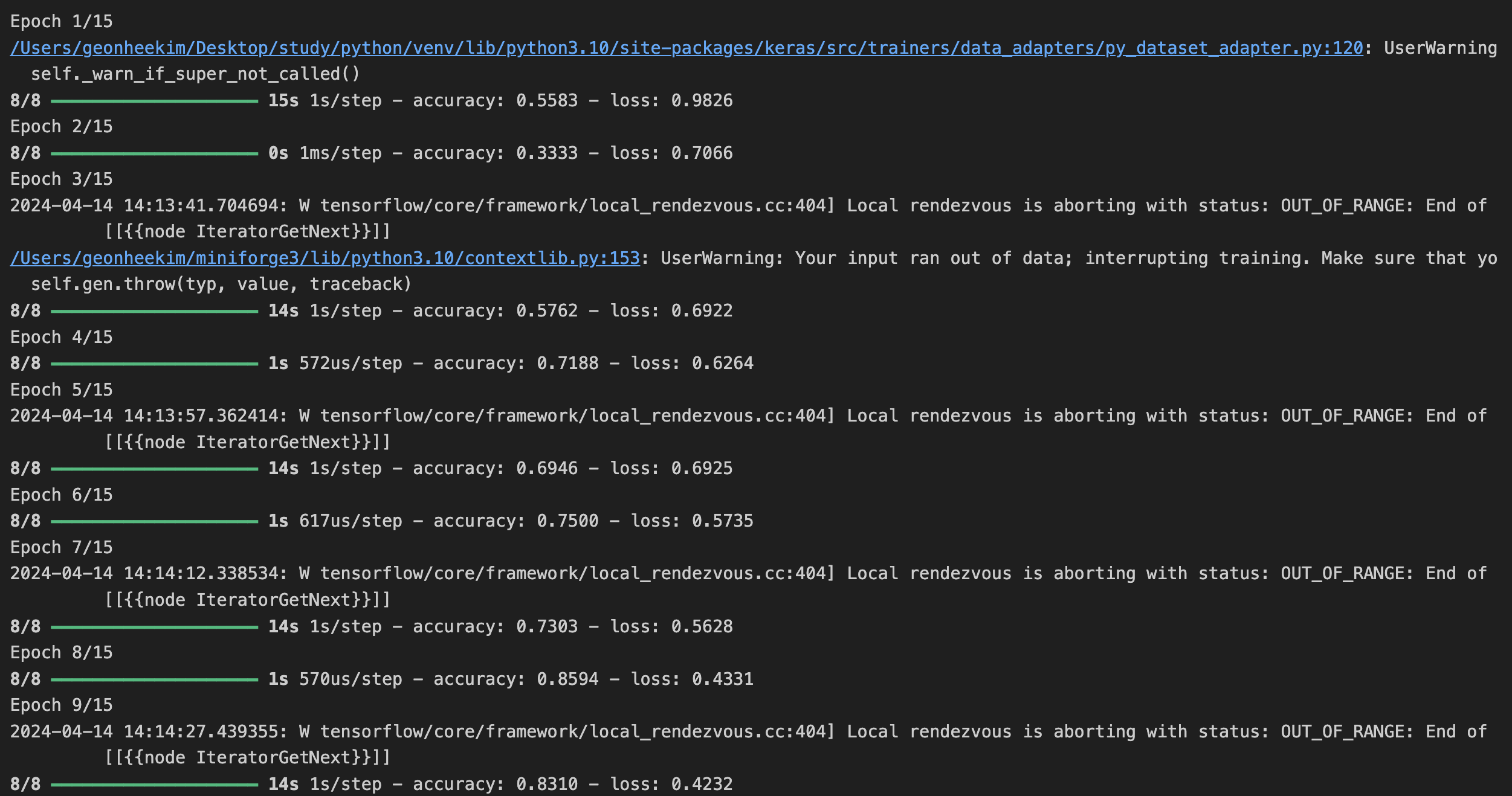Click the 'Epoch 5/15' text line
Image resolution: width=1512 pixels, height=796 pixels.
(x=61, y=390)
